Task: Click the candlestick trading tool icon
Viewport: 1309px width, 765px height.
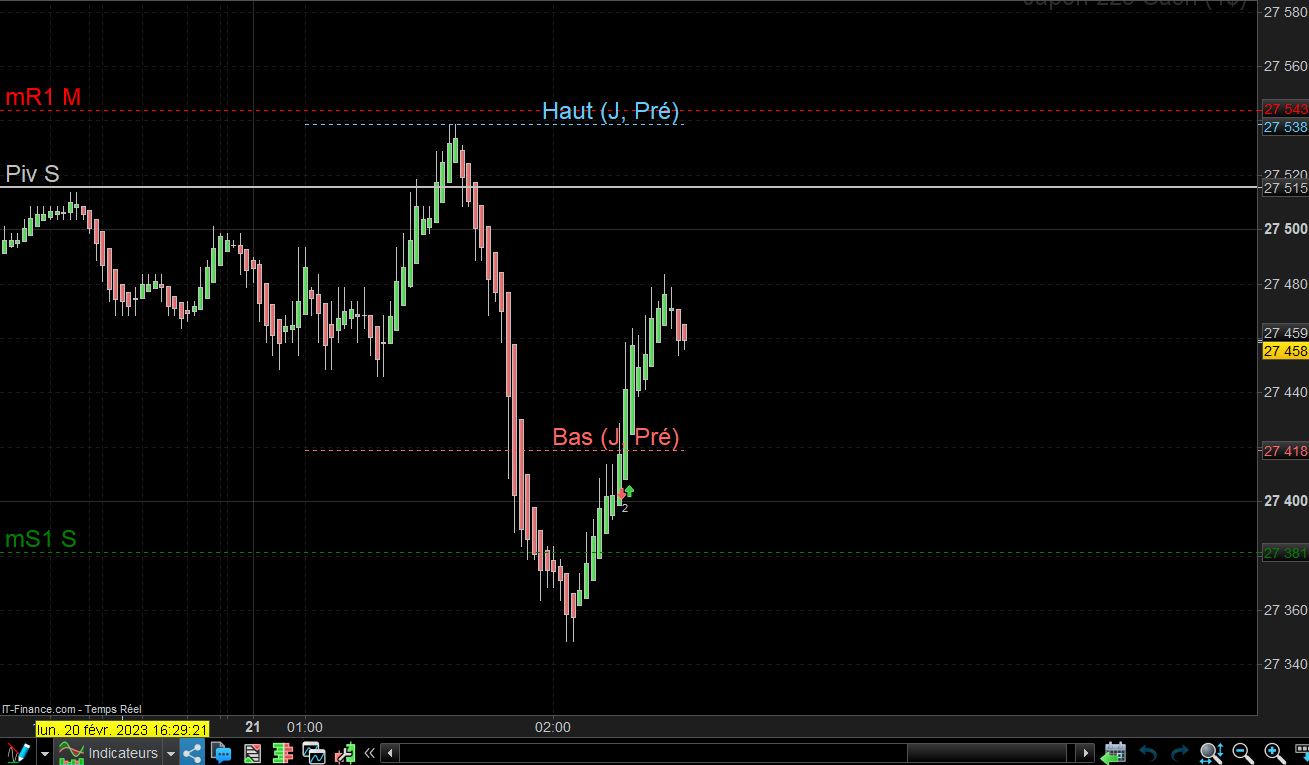Action: click(345, 752)
